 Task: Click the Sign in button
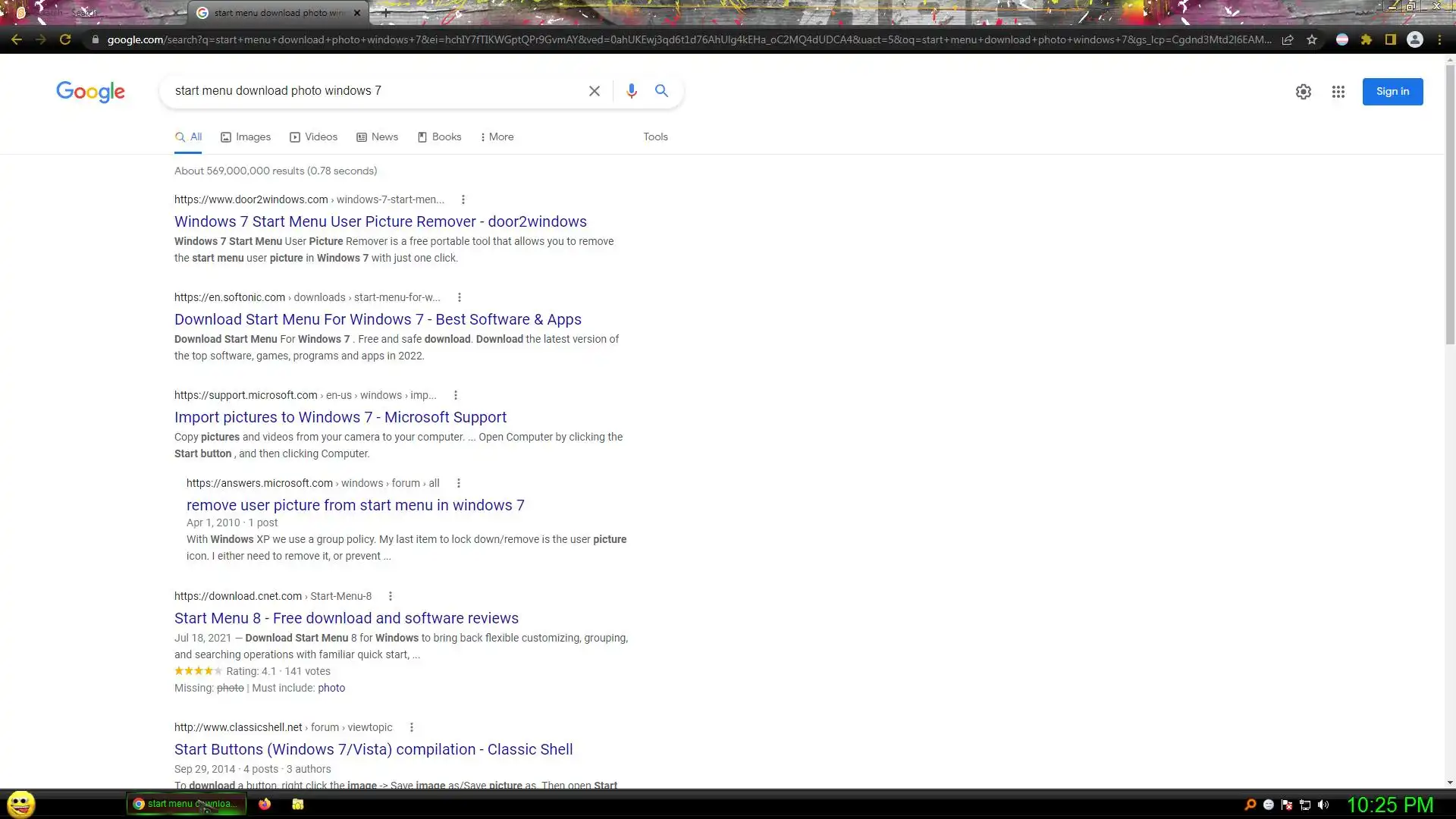coord(1392,92)
